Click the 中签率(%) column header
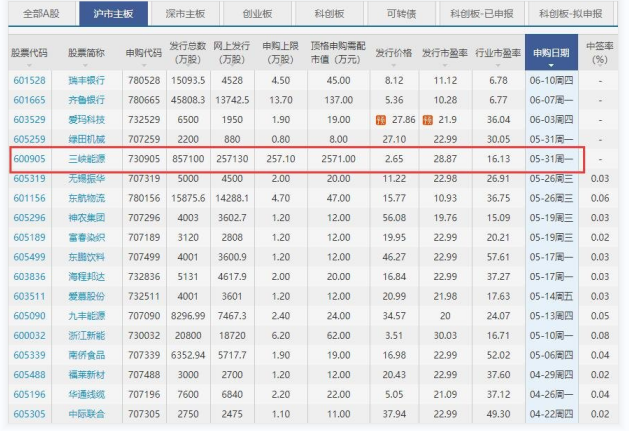Image resolution: width=629 pixels, height=431 pixels. pos(600,53)
